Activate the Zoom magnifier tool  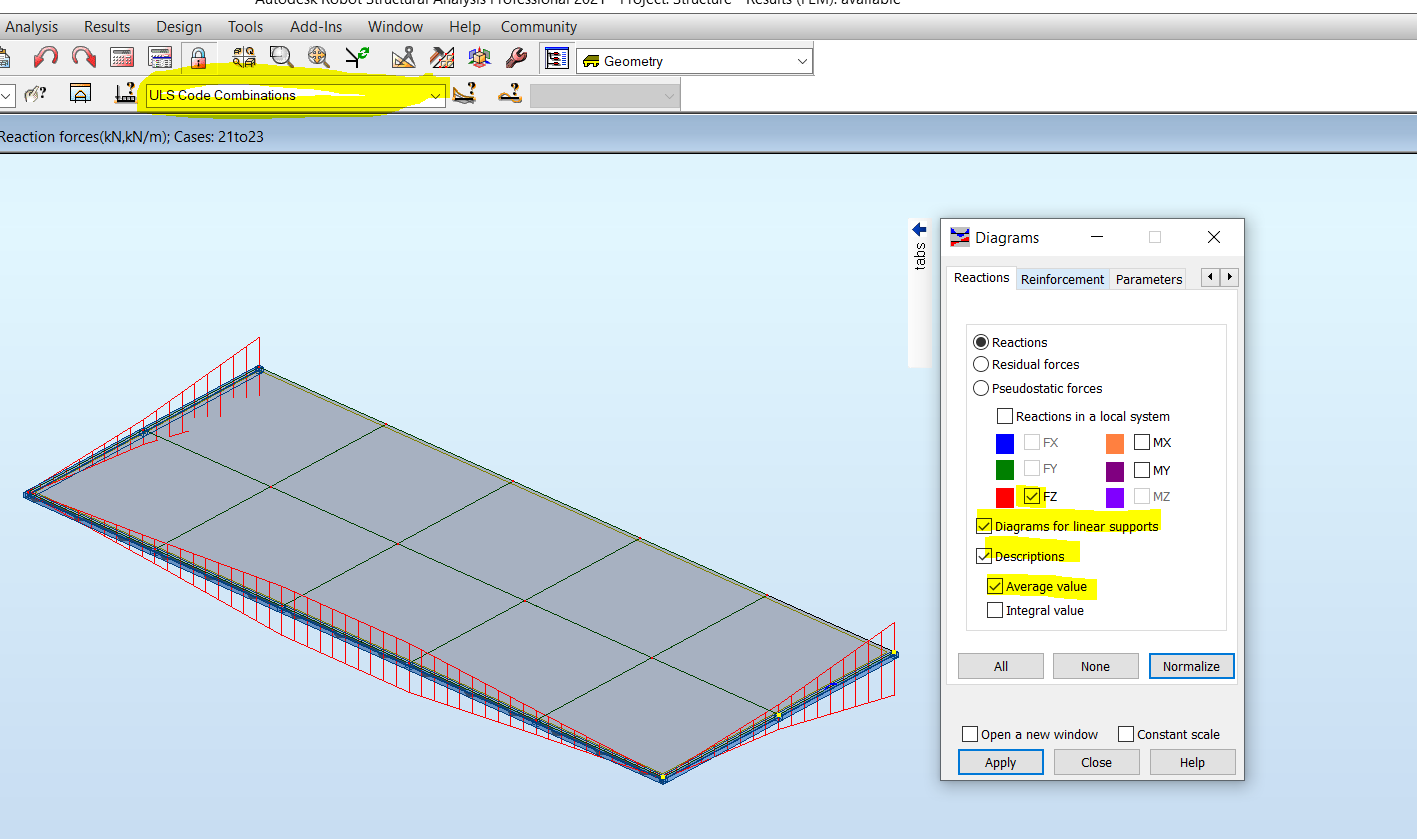point(281,57)
